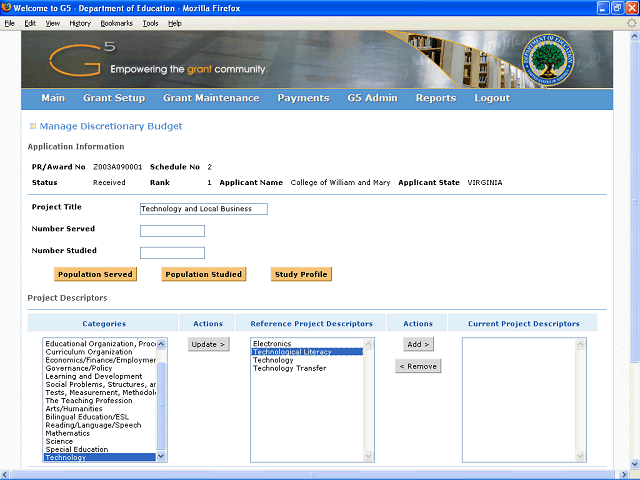Select the Reports navigation item
640x480 pixels.
(x=435, y=98)
